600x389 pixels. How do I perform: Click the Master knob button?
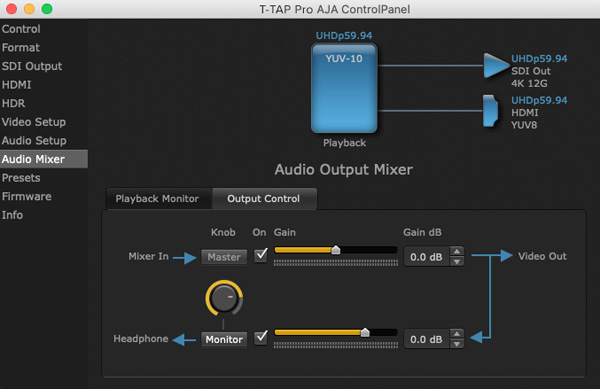pos(224,257)
